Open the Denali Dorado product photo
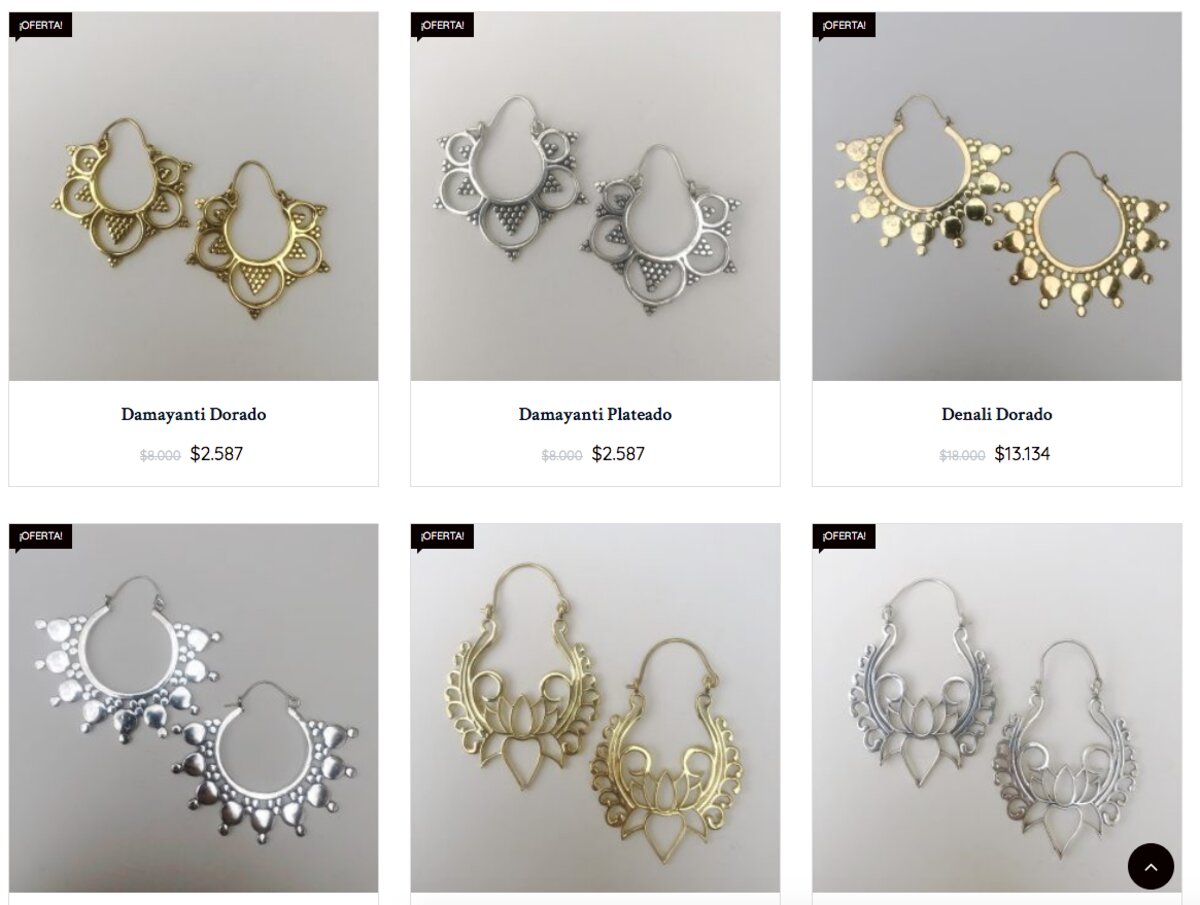 (997, 196)
